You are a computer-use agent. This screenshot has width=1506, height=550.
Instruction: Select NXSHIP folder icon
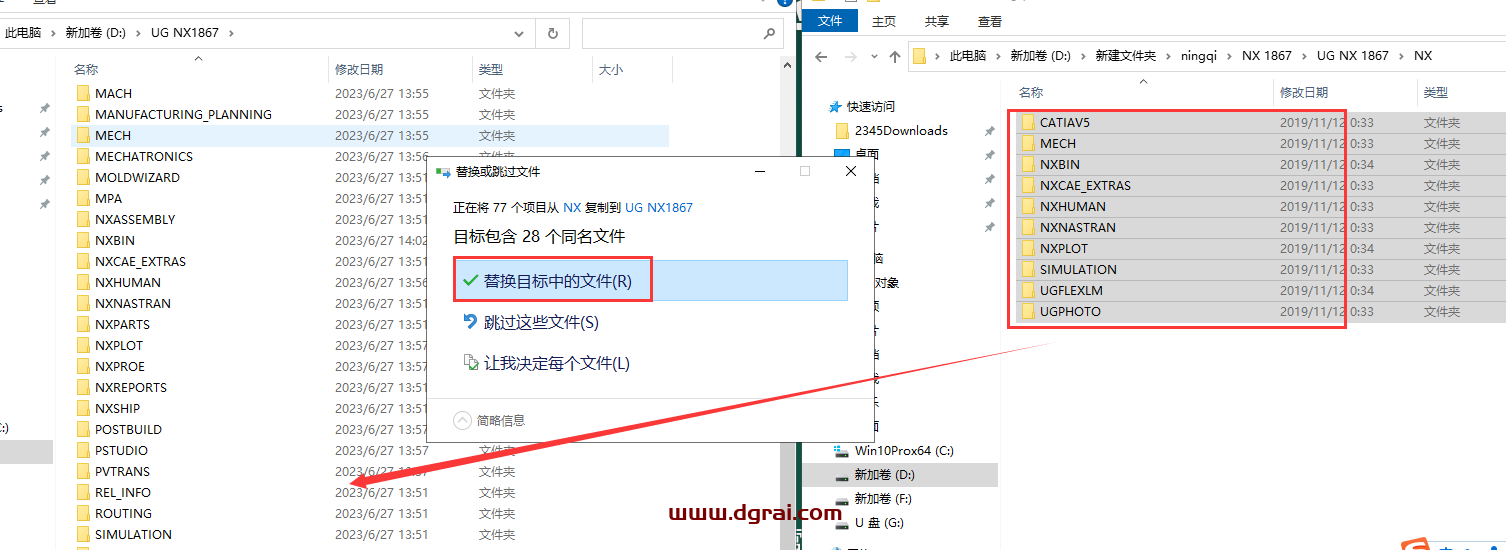84,408
